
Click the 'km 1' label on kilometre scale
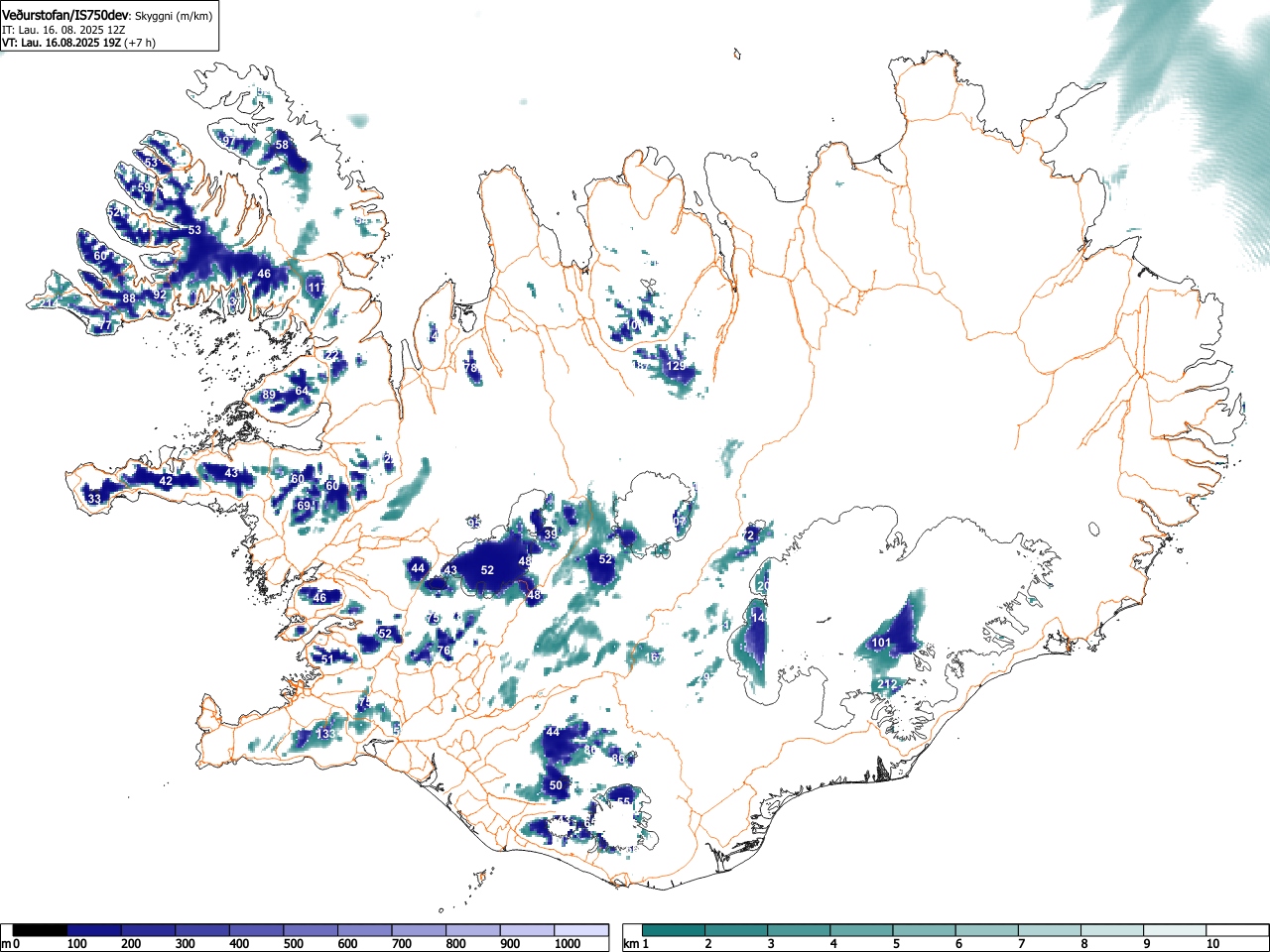(635, 944)
